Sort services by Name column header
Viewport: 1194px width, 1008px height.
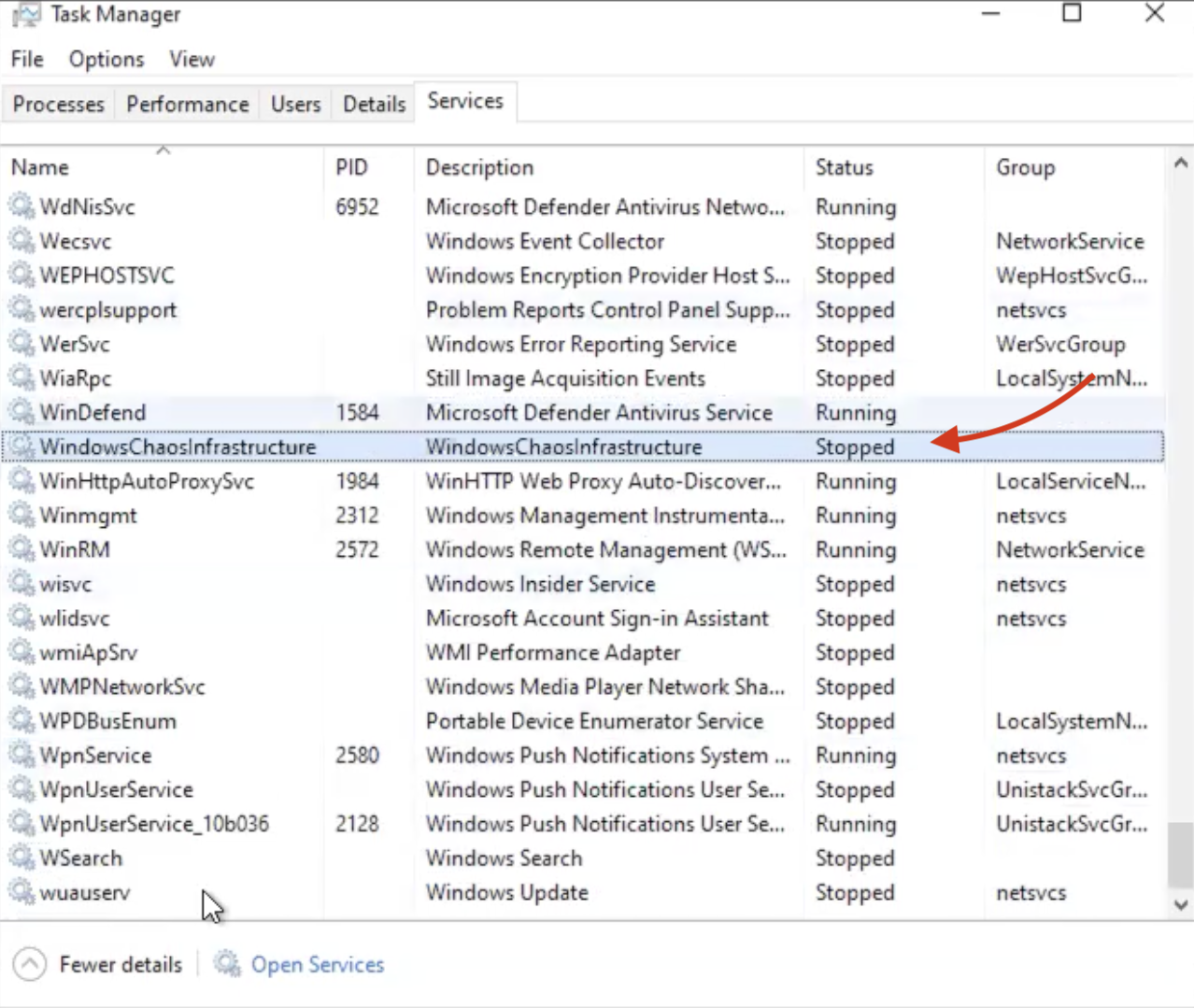coord(40,167)
